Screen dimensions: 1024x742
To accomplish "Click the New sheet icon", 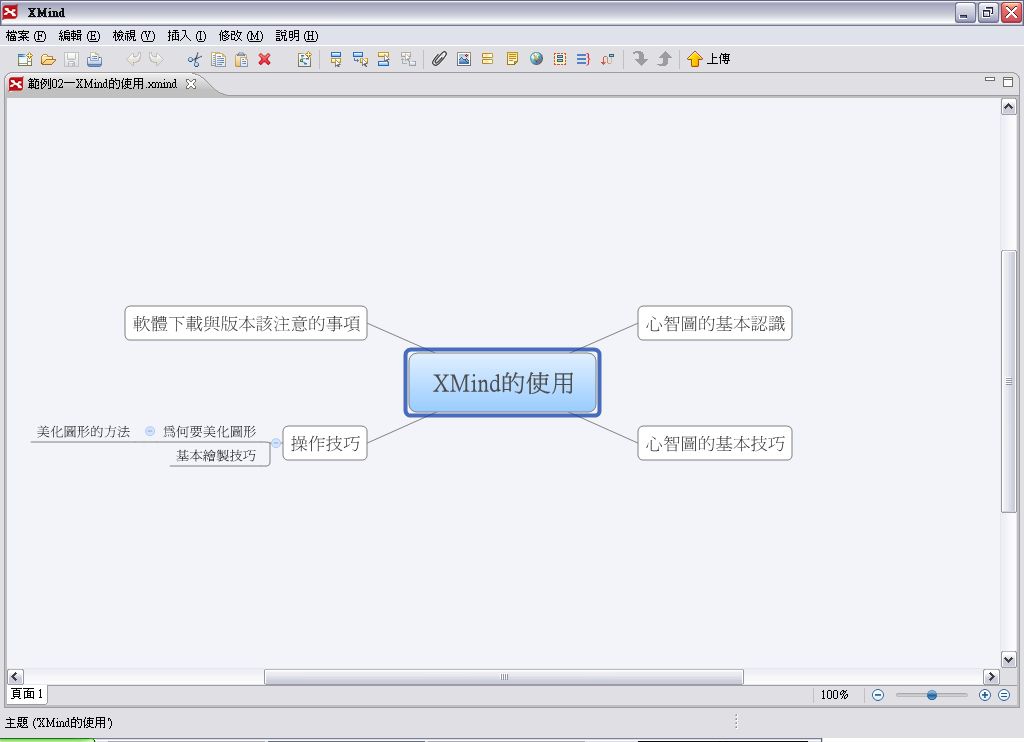I will (x=304, y=59).
